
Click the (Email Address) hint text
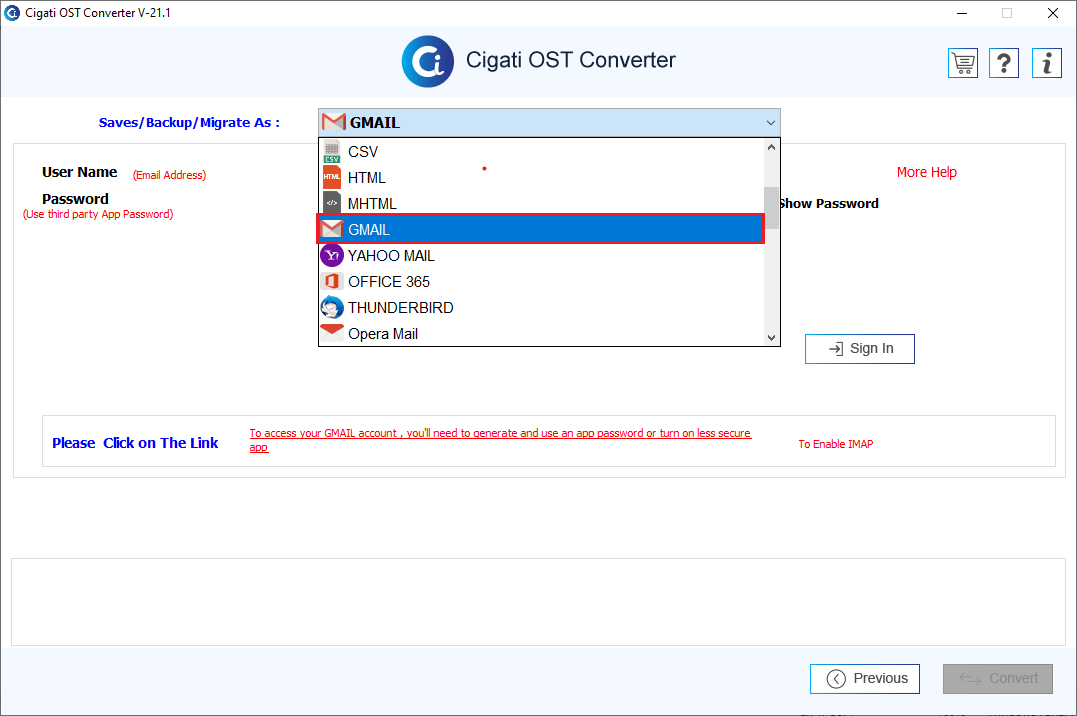coord(169,175)
